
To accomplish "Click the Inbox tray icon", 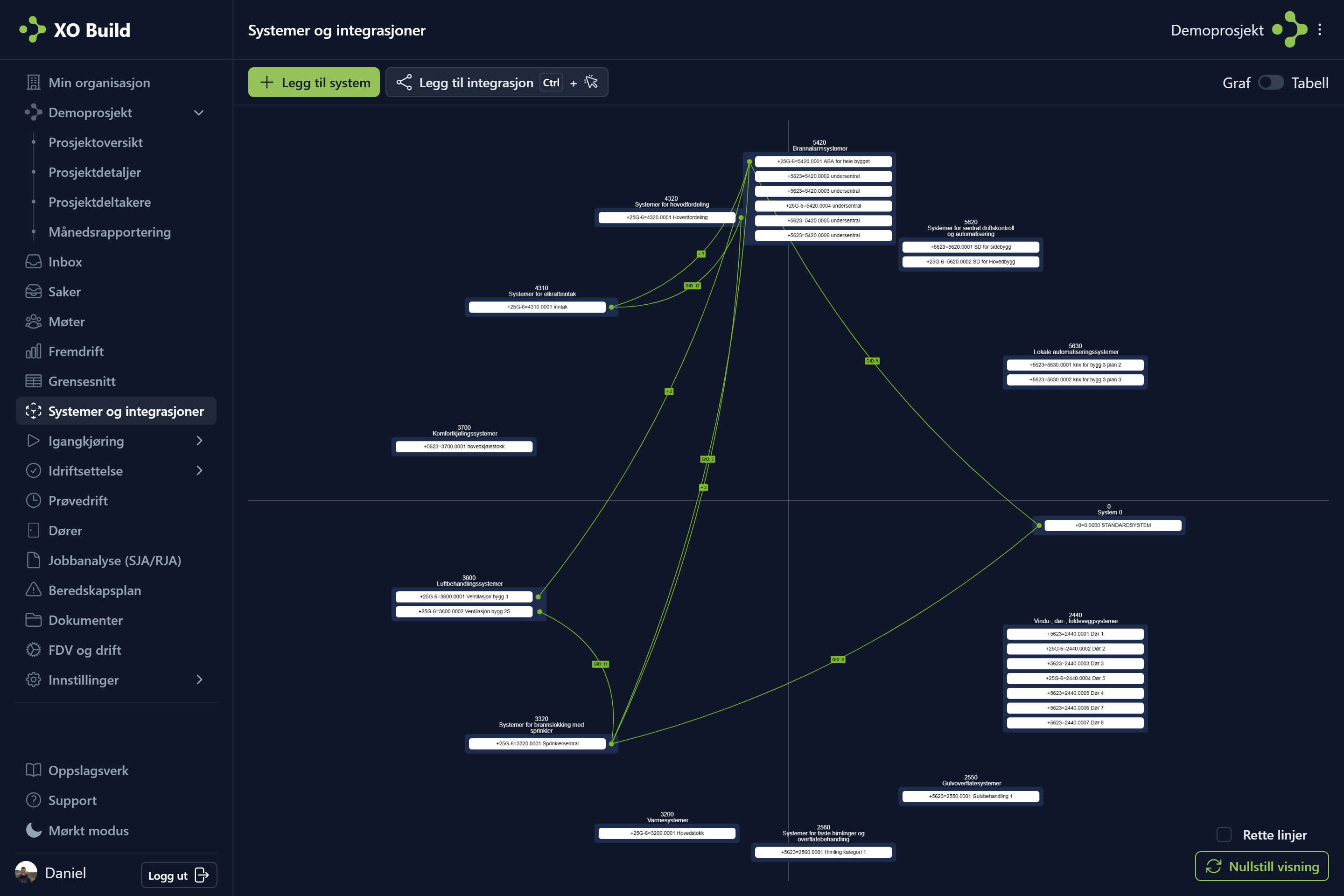I will [33, 262].
